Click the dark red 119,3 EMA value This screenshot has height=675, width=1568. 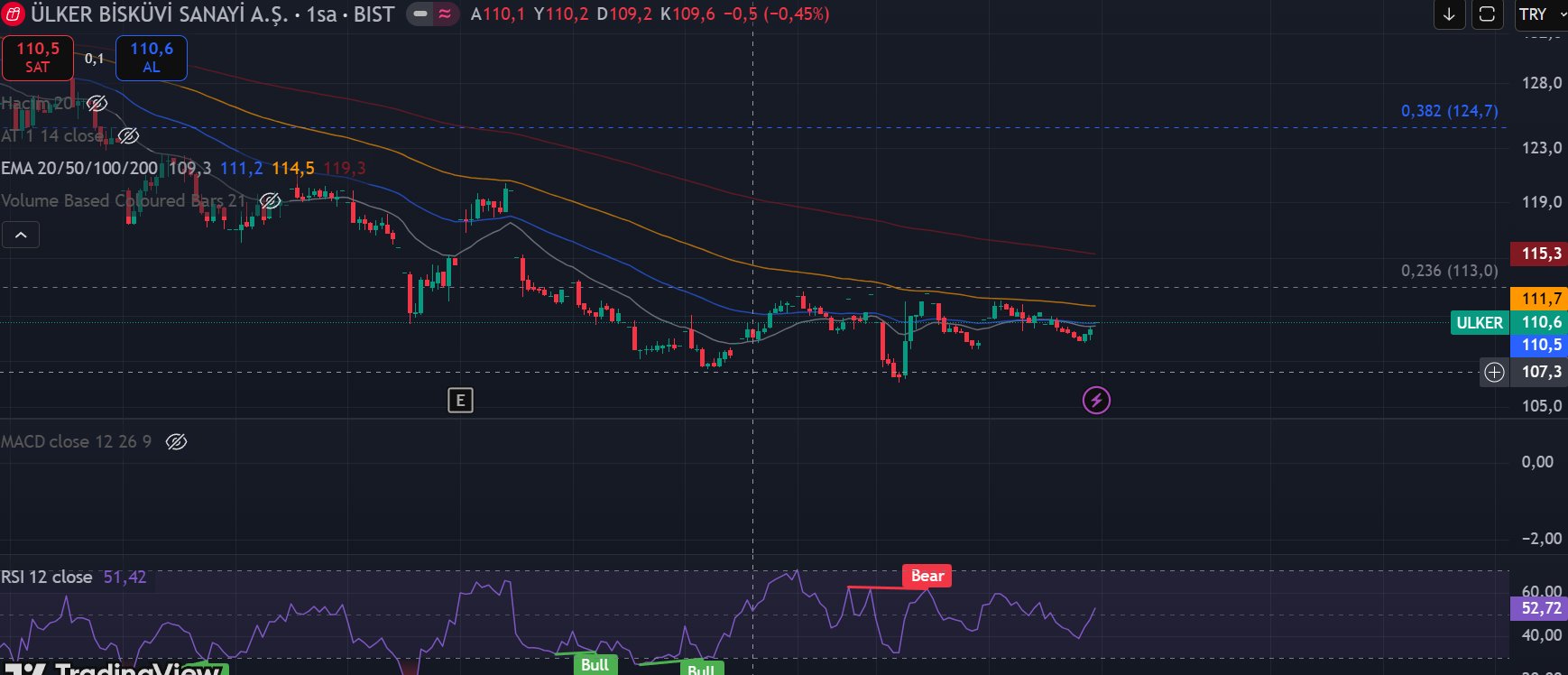coord(345,168)
